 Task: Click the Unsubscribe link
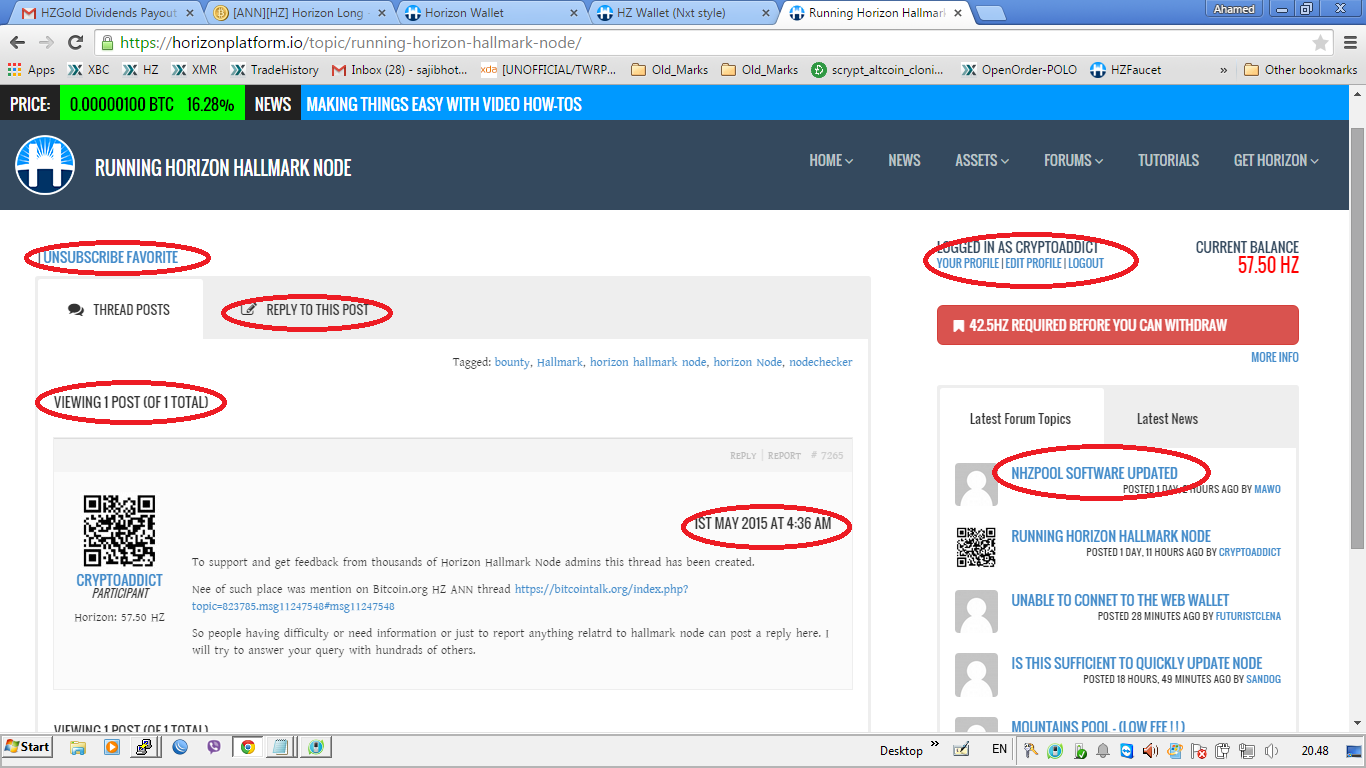coord(84,257)
